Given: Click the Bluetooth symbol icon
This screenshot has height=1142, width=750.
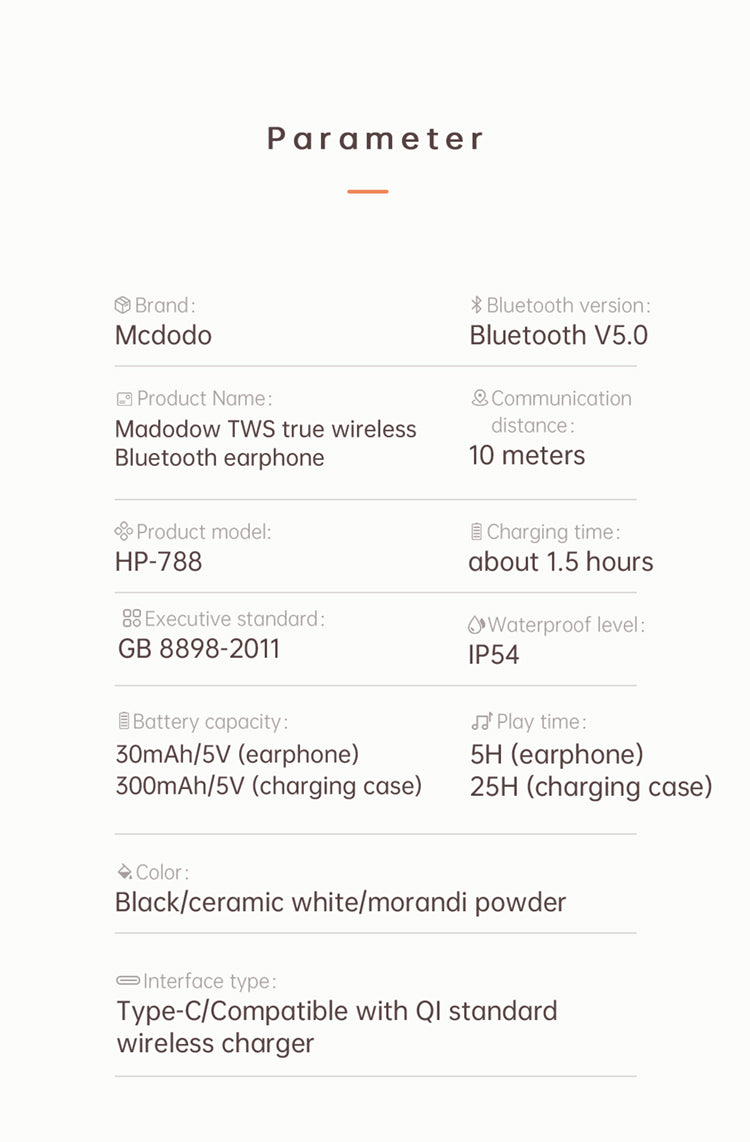Looking at the screenshot, I should 476,304.
